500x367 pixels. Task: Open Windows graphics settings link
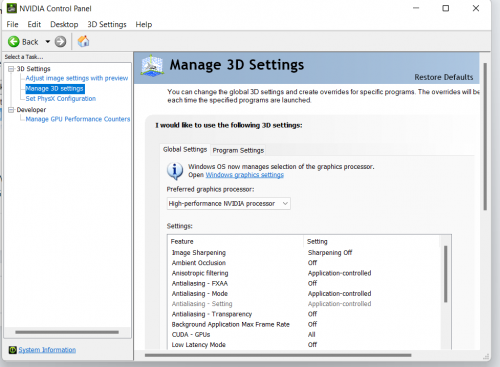coord(245,175)
